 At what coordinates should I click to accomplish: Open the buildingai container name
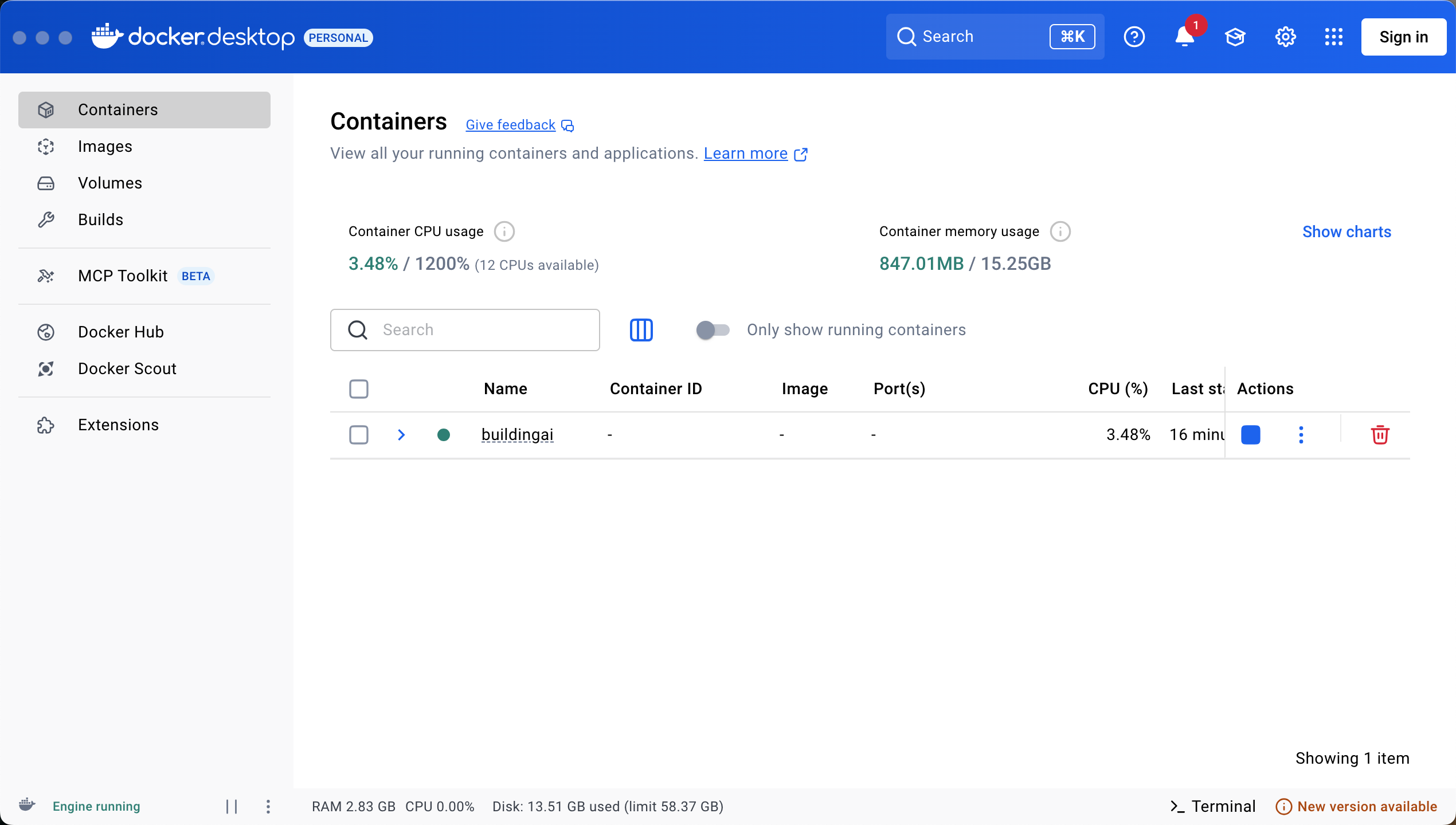(517, 435)
